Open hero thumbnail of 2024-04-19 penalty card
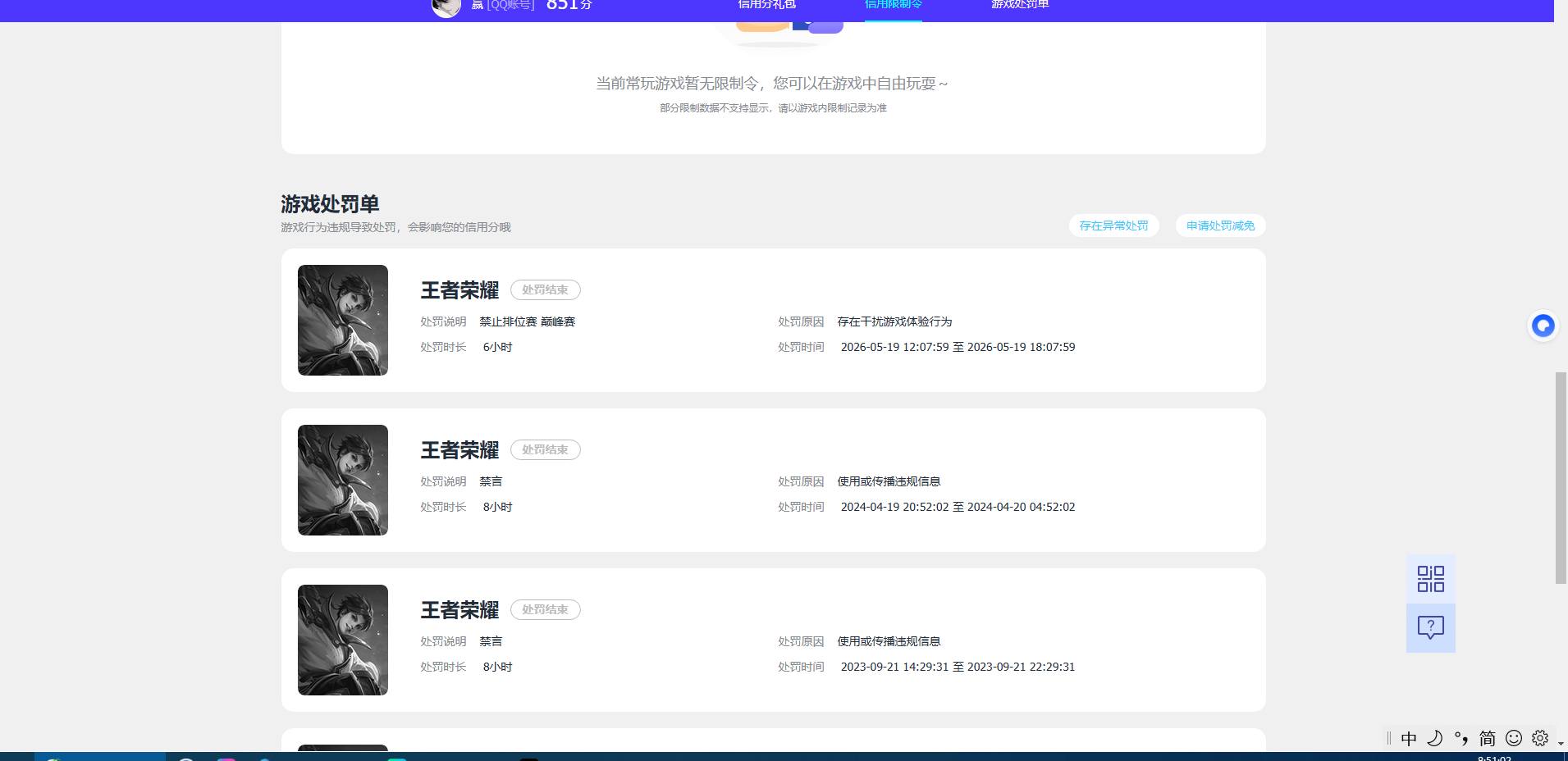The height and width of the screenshot is (761, 1568). tap(343, 480)
